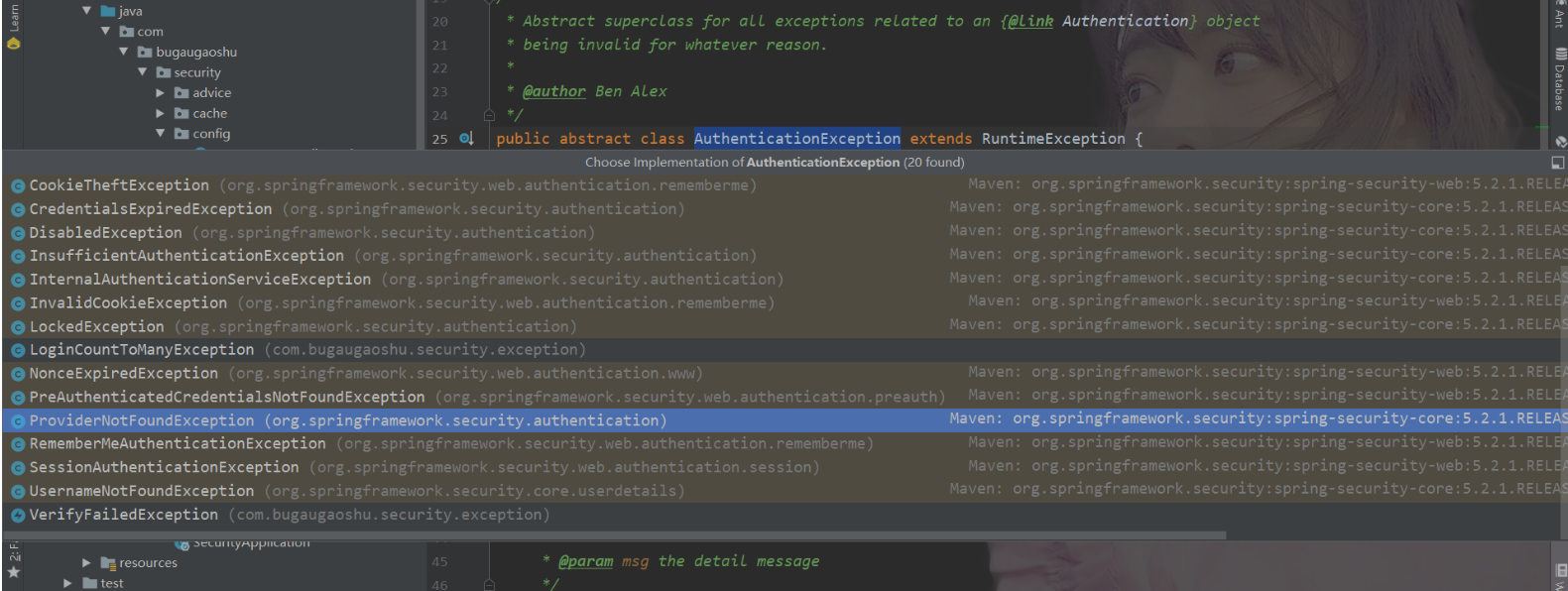Click the @link tag in the comment
1568x591 pixels.
point(1029,21)
